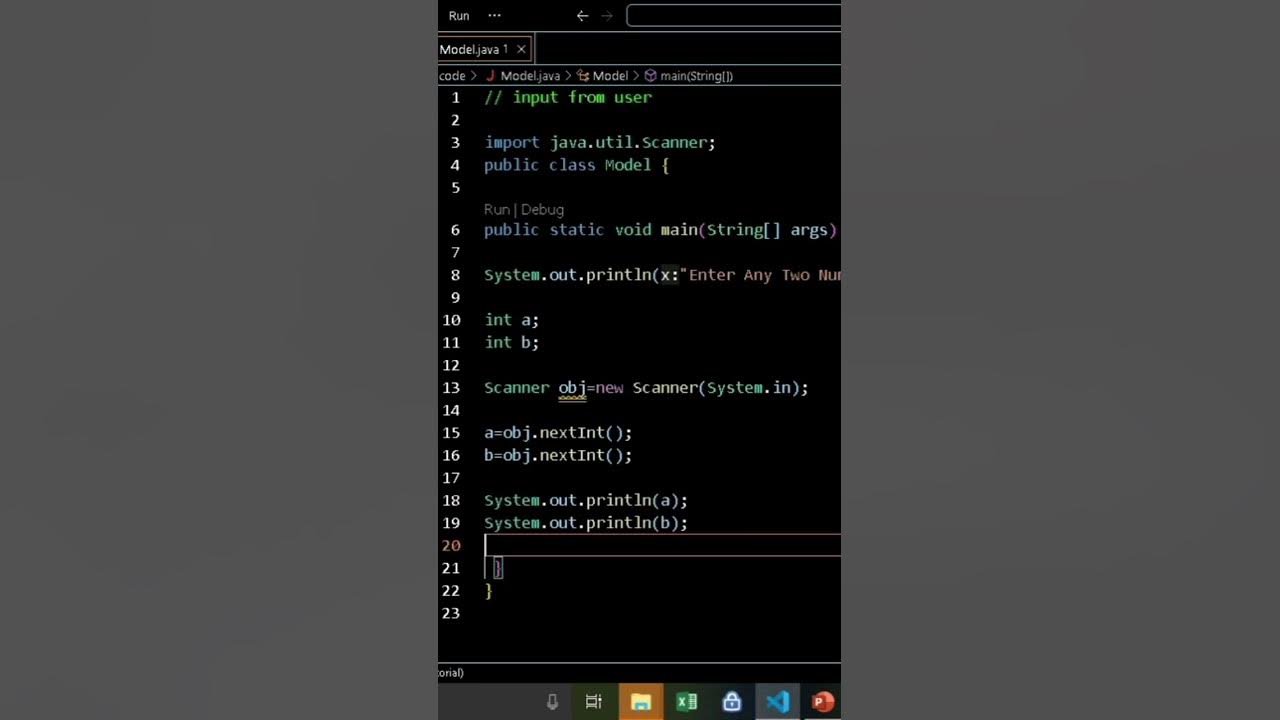1280x720 pixels.
Task: Open the main(String[]) breadcrumb
Action: point(696,75)
